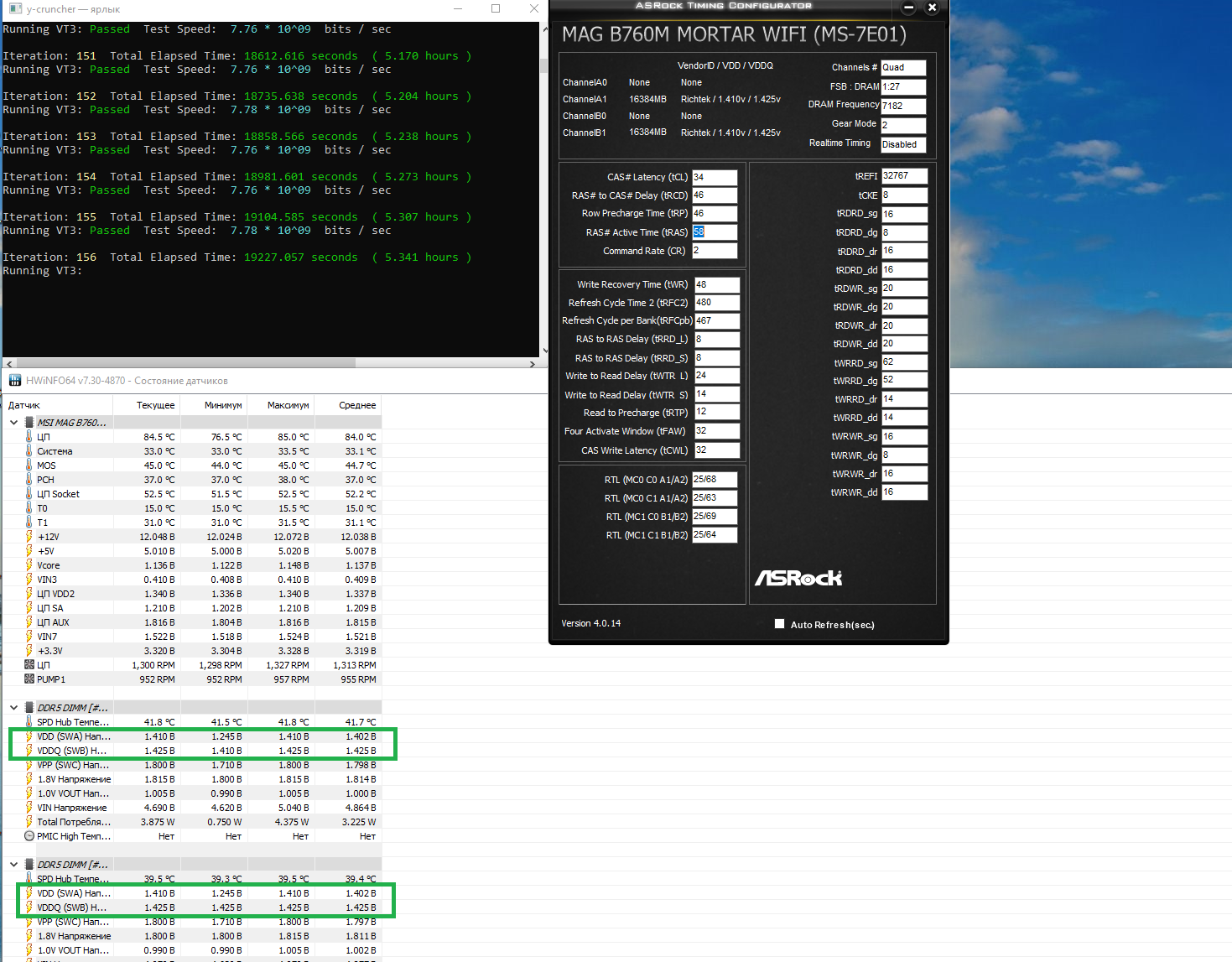The image size is (1232, 962).
Task: Click the Текущее column header
Action: pyautogui.click(x=147, y=405)
